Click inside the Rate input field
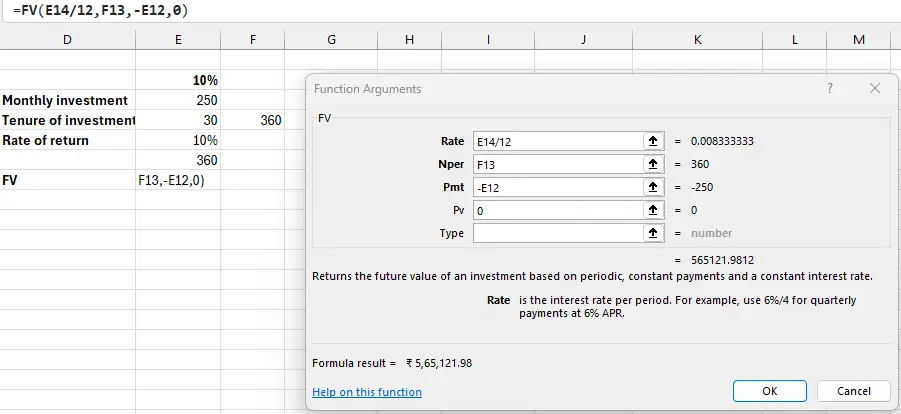The width and height of the screenshot is (901, 414). [x=555, y=141]
